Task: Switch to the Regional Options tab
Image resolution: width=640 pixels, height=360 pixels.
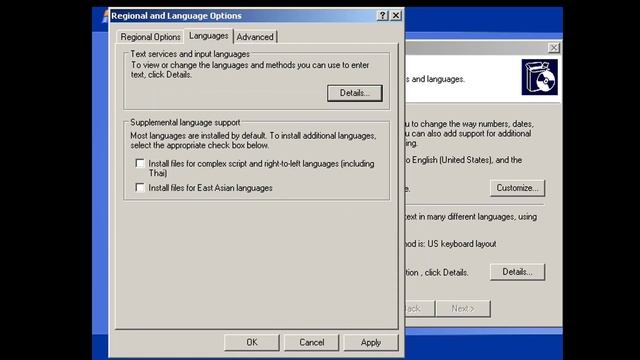Action: tap(150, 37)
